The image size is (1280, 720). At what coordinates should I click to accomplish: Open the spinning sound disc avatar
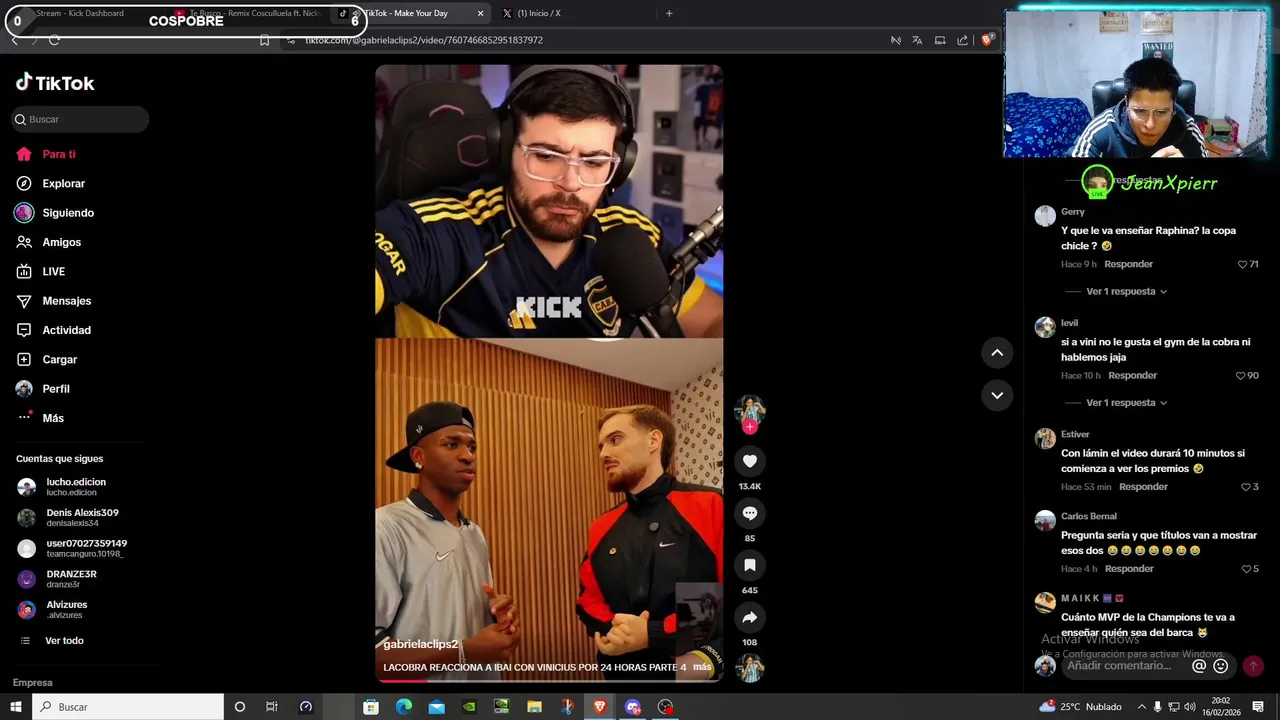(750, 668)
